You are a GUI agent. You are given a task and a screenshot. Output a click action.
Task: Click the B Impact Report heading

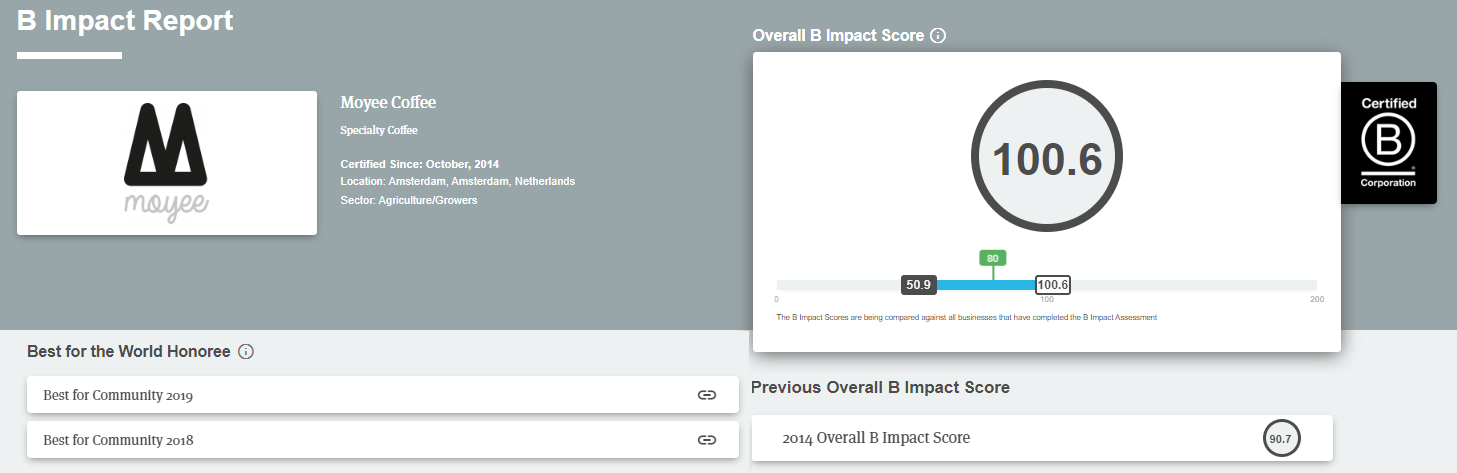coord(125,20)
